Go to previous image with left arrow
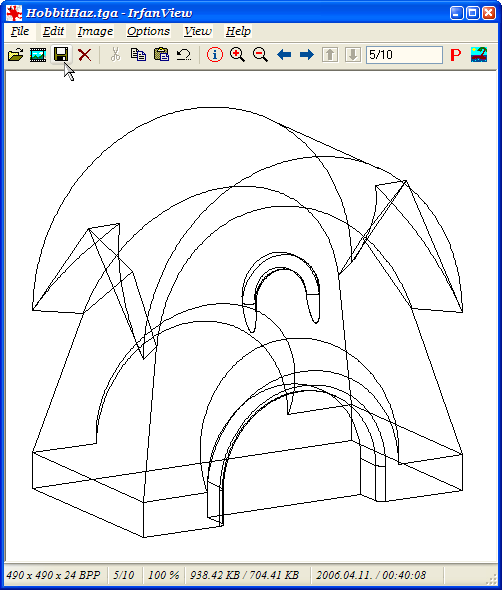 pos(284,55)
